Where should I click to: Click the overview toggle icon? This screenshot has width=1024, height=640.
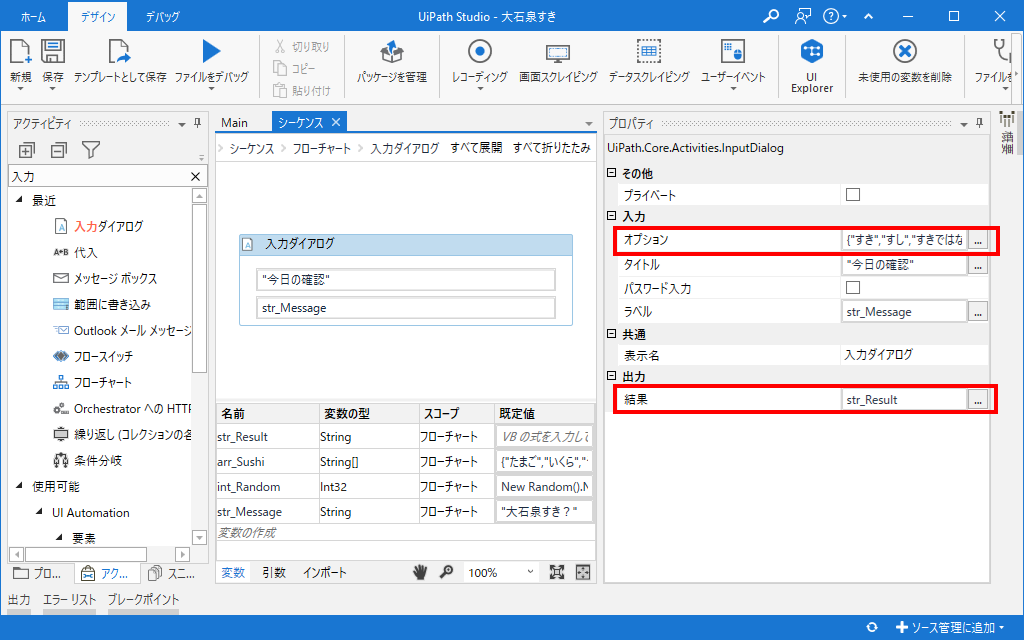click(583, 572)
